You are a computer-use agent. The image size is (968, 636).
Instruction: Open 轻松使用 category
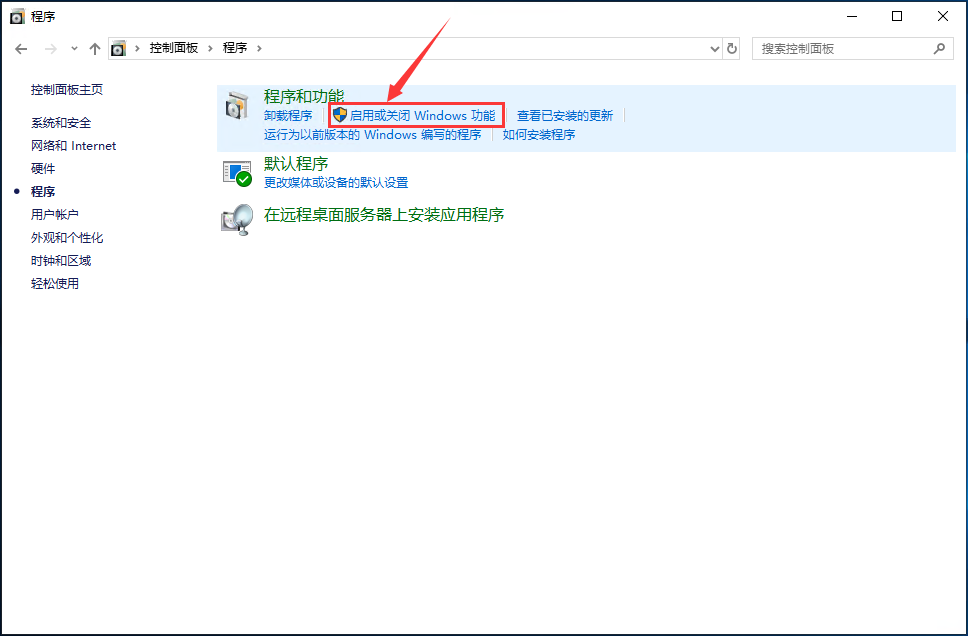point(55,283)
